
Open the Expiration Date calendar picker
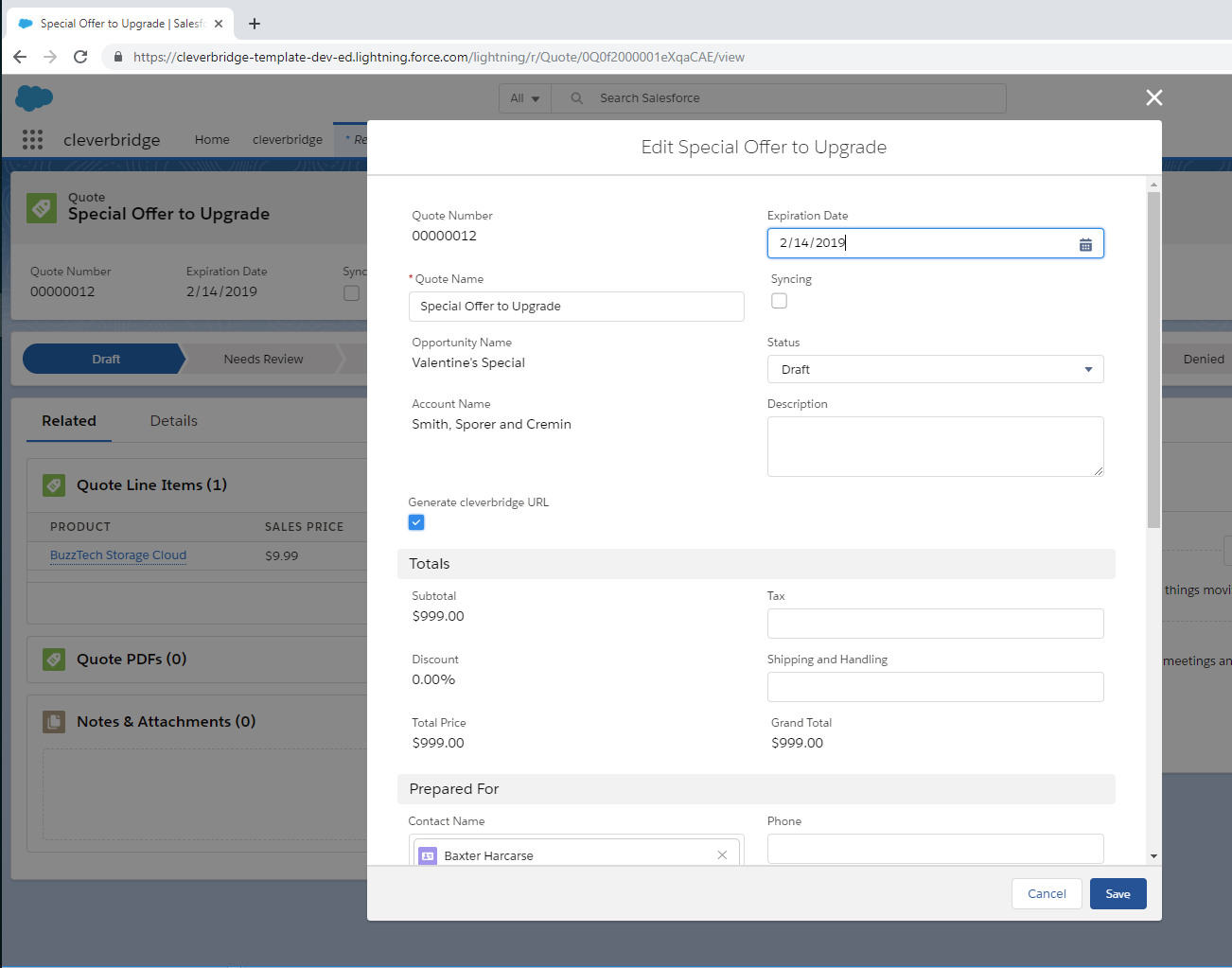click(x=1085, y=244)
